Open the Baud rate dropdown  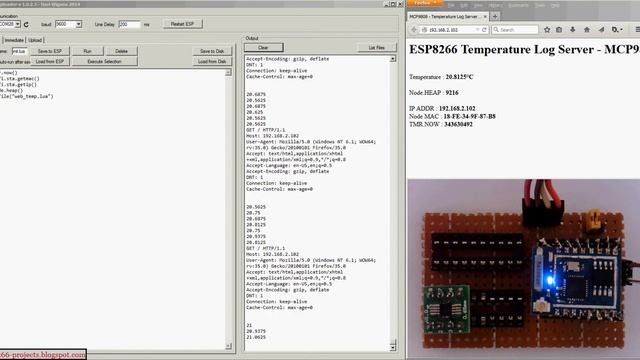pyautogui.click(x=79, y=24)
